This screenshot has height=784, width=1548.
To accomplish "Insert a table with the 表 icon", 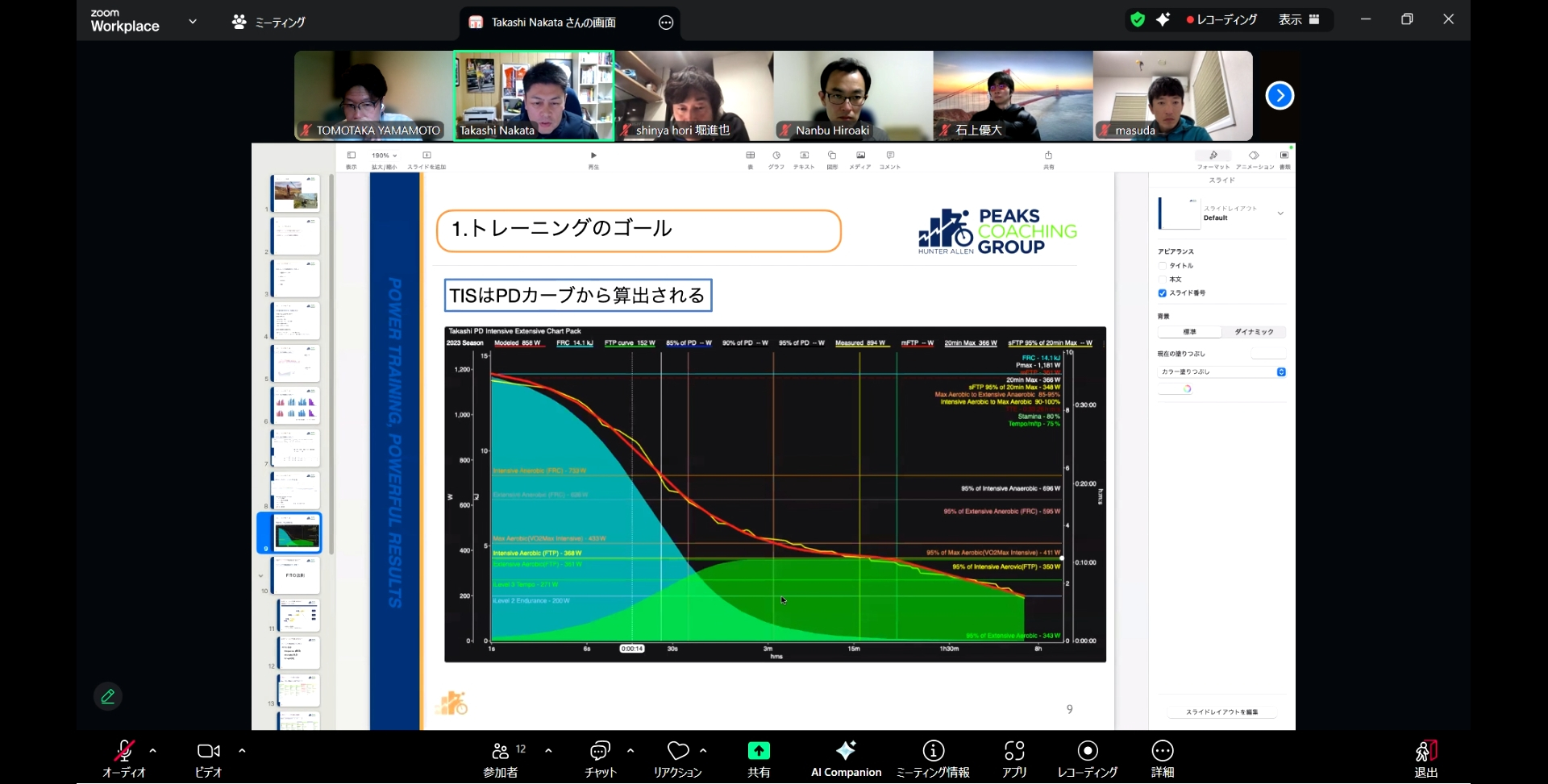I will (751, 158).
